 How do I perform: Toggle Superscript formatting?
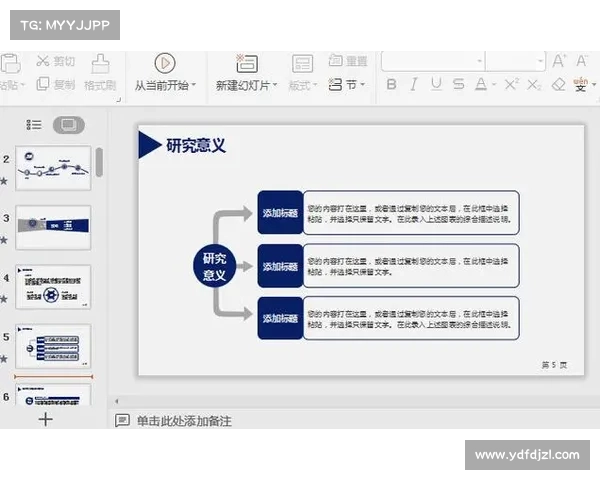pyautogui.click(x=512, y=84)
